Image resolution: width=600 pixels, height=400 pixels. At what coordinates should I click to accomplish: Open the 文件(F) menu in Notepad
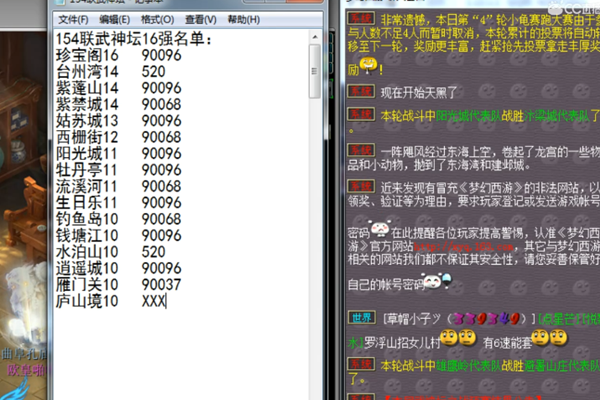(73, 20)
